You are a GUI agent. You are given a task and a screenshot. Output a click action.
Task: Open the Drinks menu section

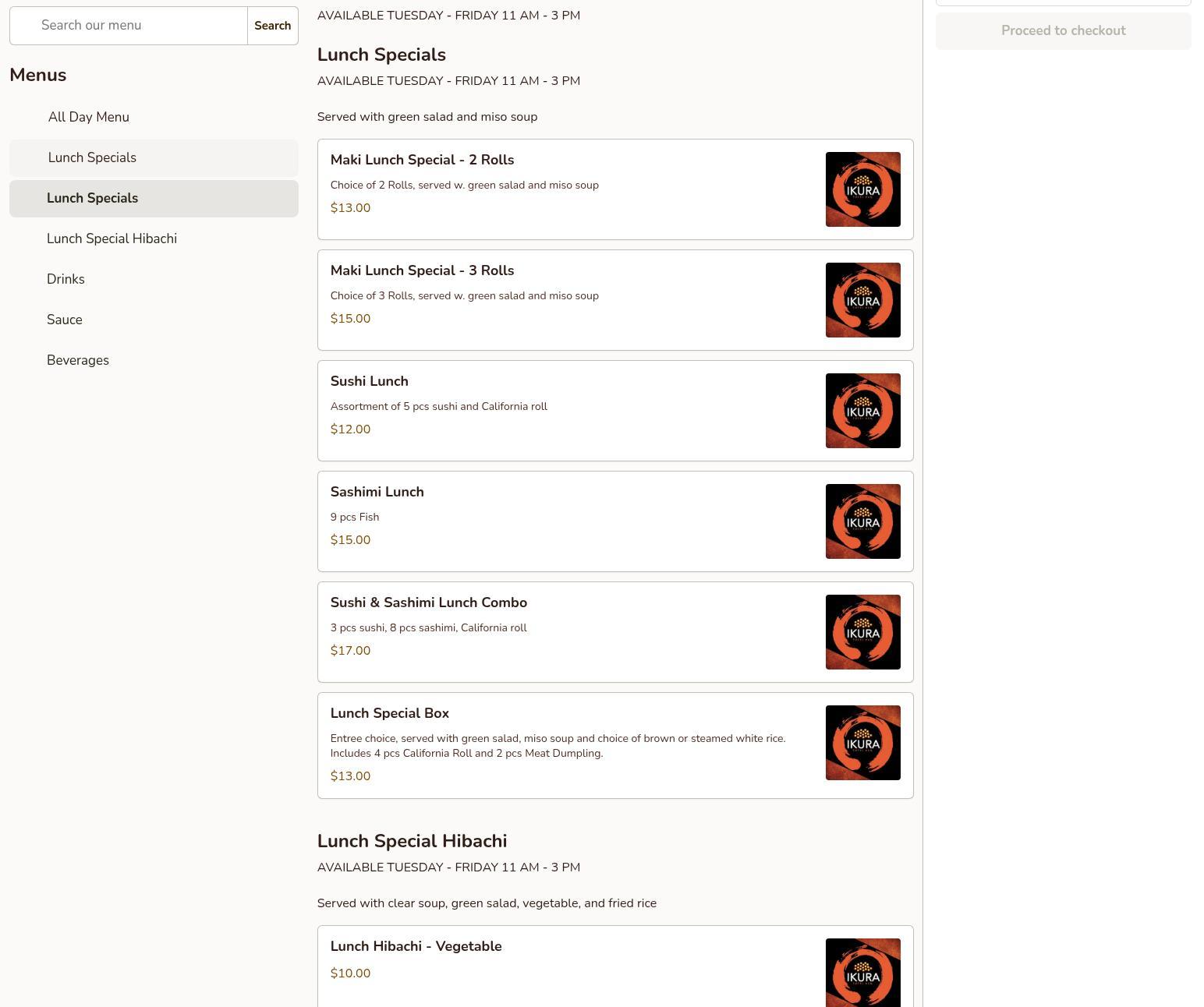[x=66, y=280]
